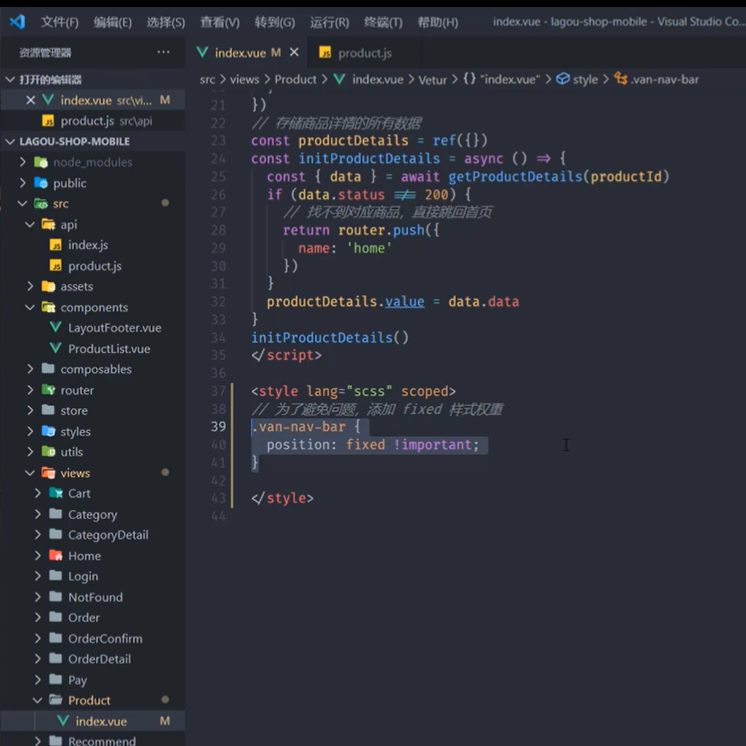Viewport: 746px width, 746px height.
Task: Expand the assets folder
Action: [93, 286]
